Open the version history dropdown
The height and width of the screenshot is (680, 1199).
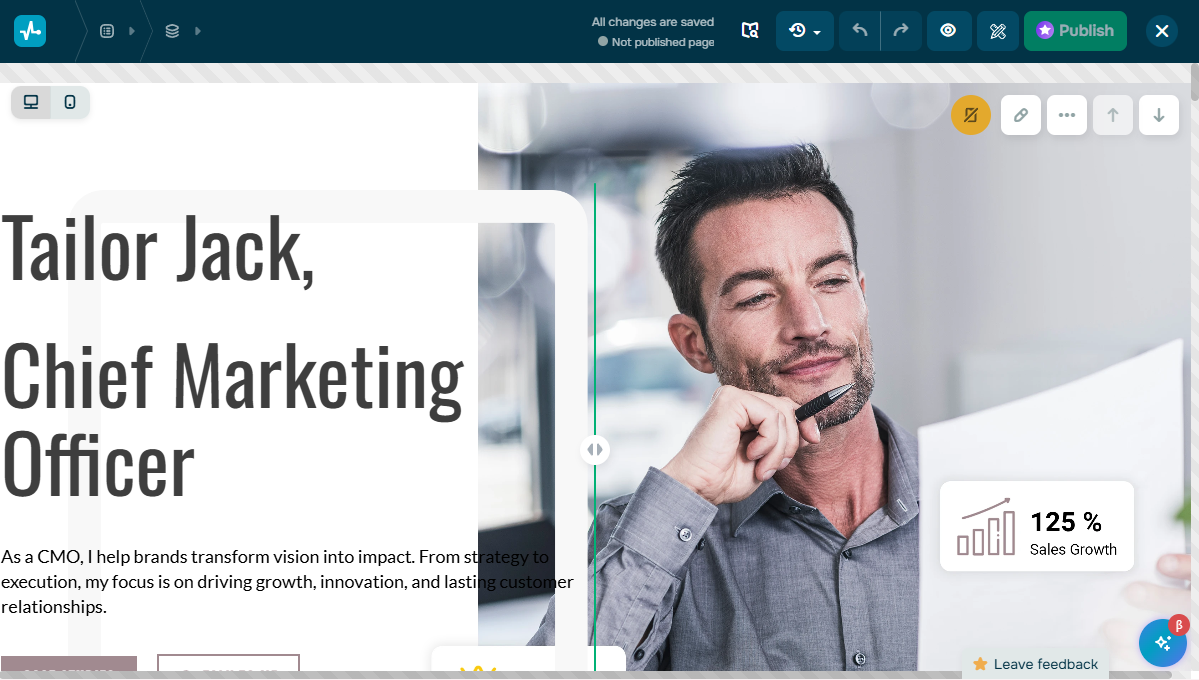click(804, 31)
